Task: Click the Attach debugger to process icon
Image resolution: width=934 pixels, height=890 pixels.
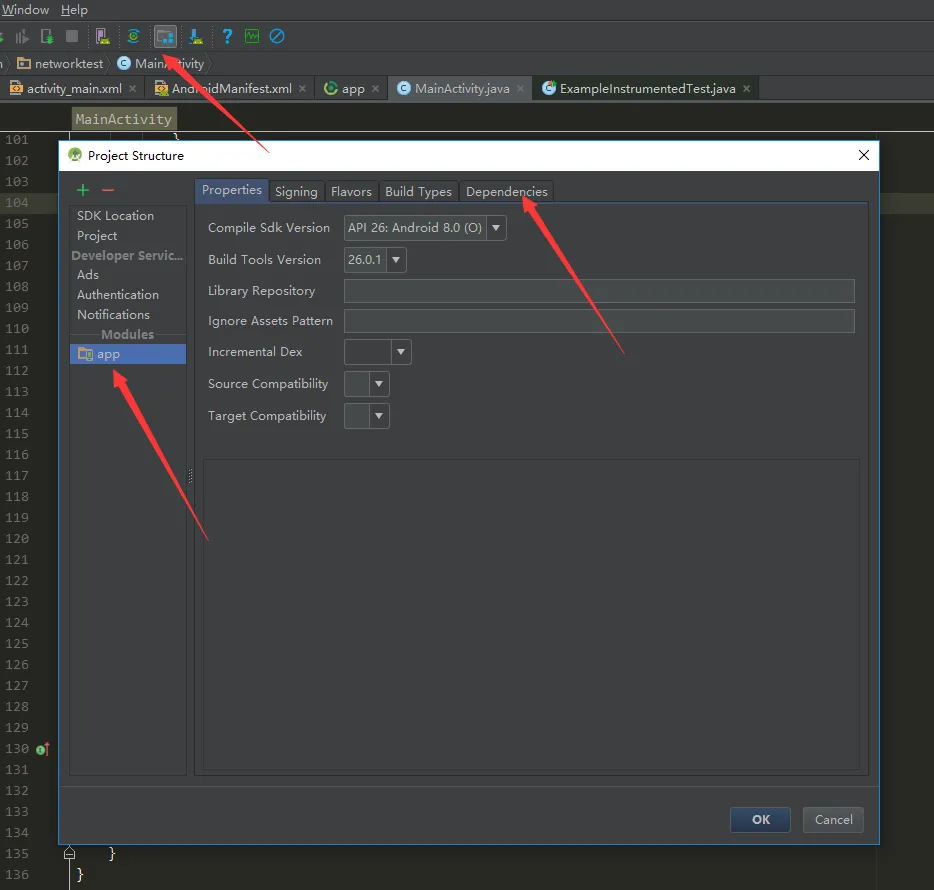Action: click(x=47, y=36)
